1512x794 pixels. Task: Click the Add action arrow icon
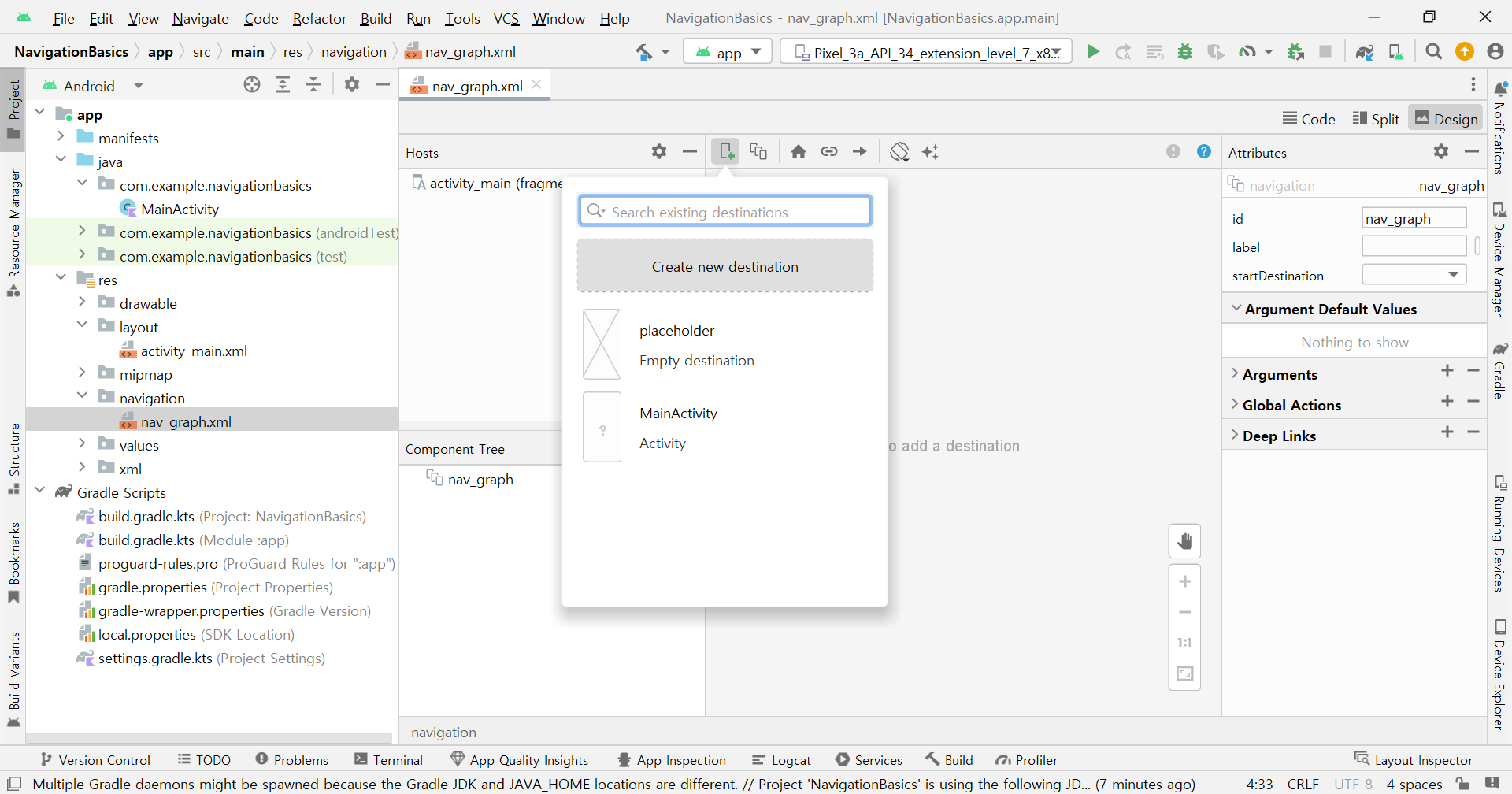click(x=860, y=151)
